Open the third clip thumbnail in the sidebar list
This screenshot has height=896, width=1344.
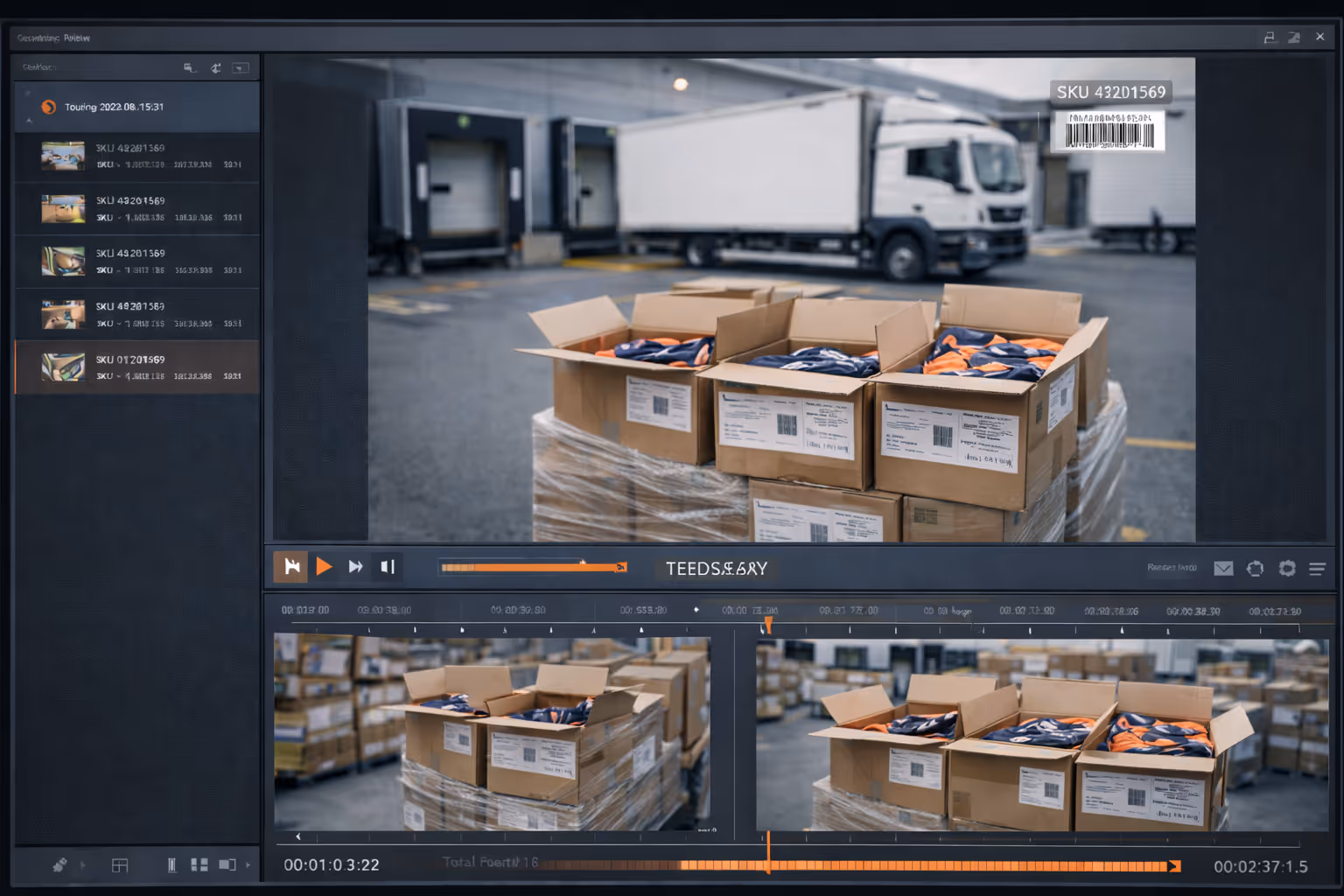[x=63, y=262]
